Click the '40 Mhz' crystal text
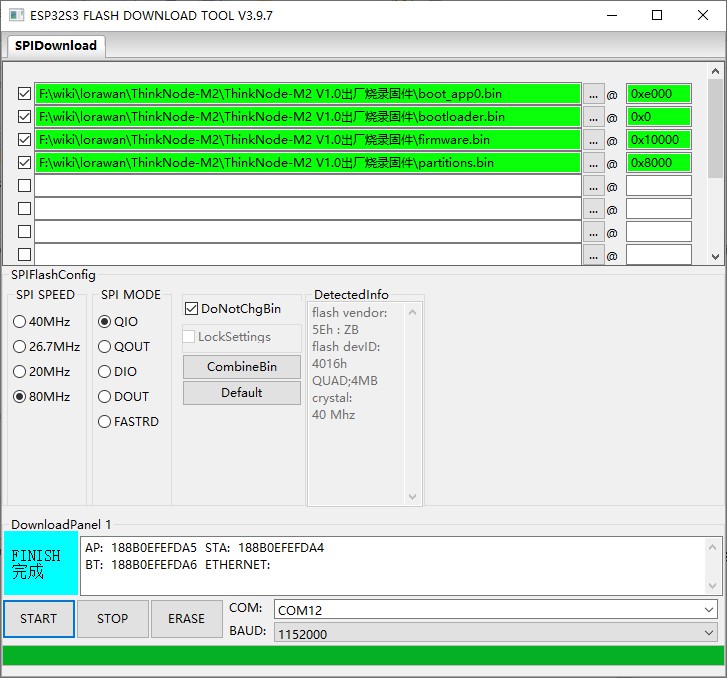The height and width of the screenshot is (678, 727). click(333, 415)
